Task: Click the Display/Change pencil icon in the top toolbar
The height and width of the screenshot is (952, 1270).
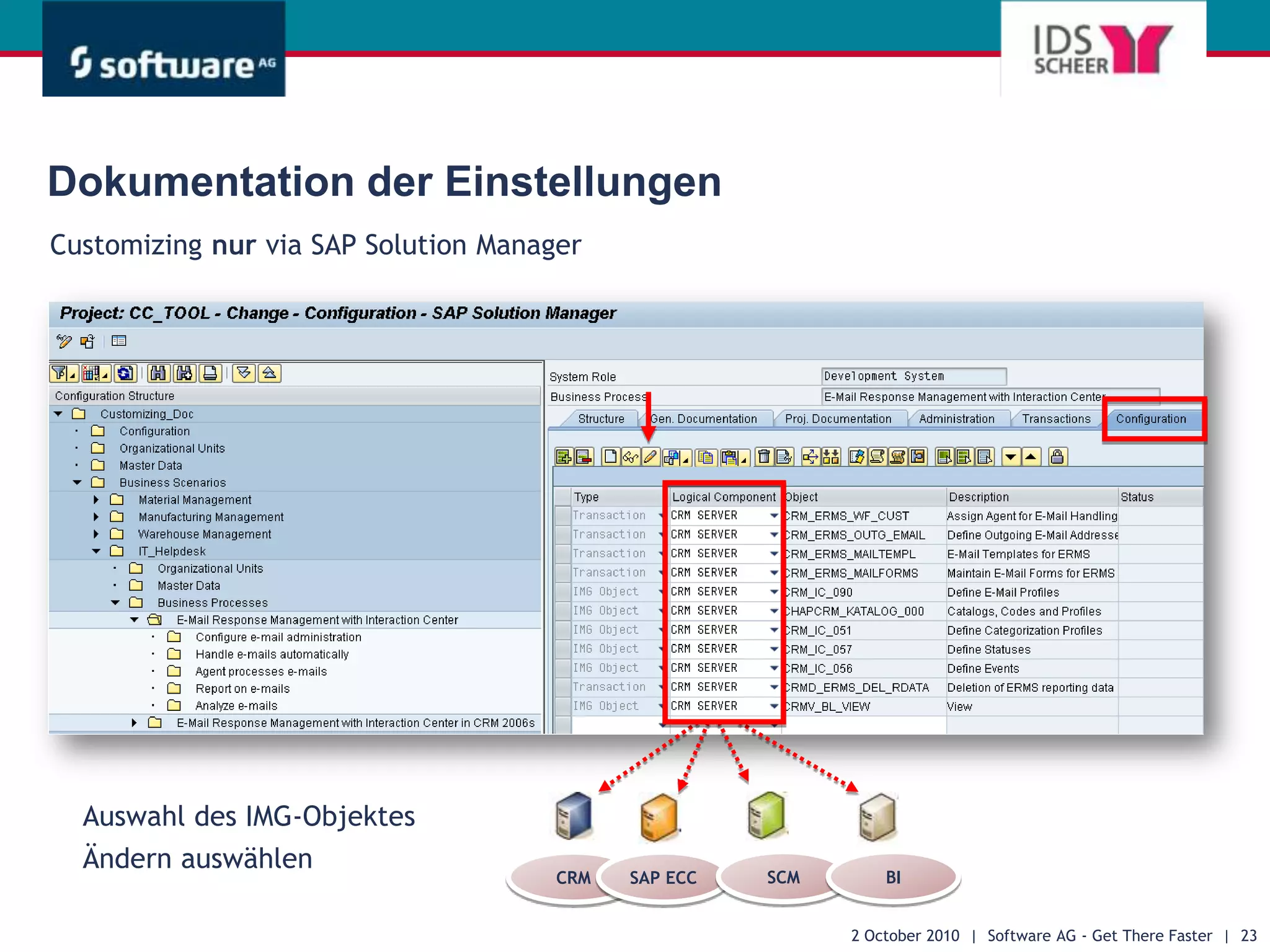Action: tap(64, 341)
